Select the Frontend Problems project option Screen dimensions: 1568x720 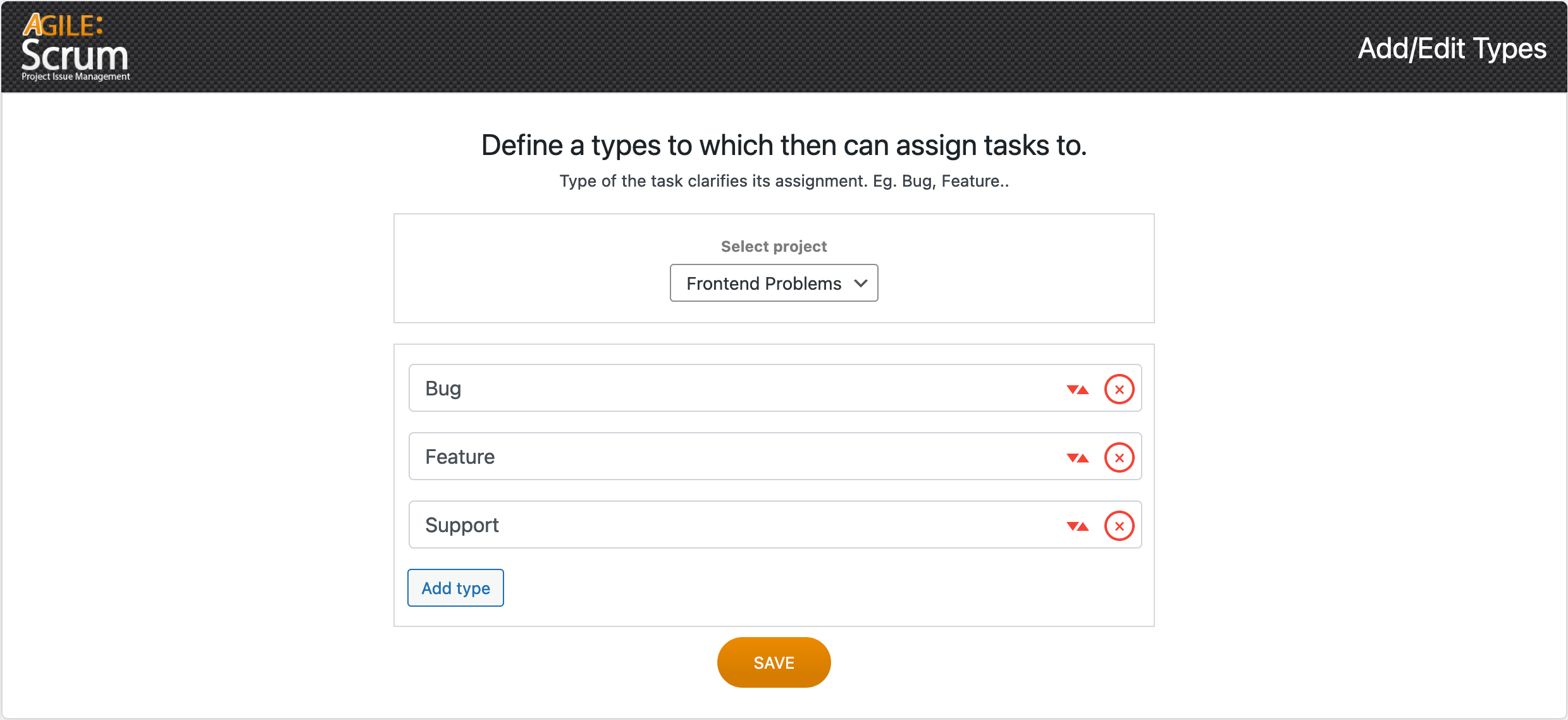[x=763, y=283]
